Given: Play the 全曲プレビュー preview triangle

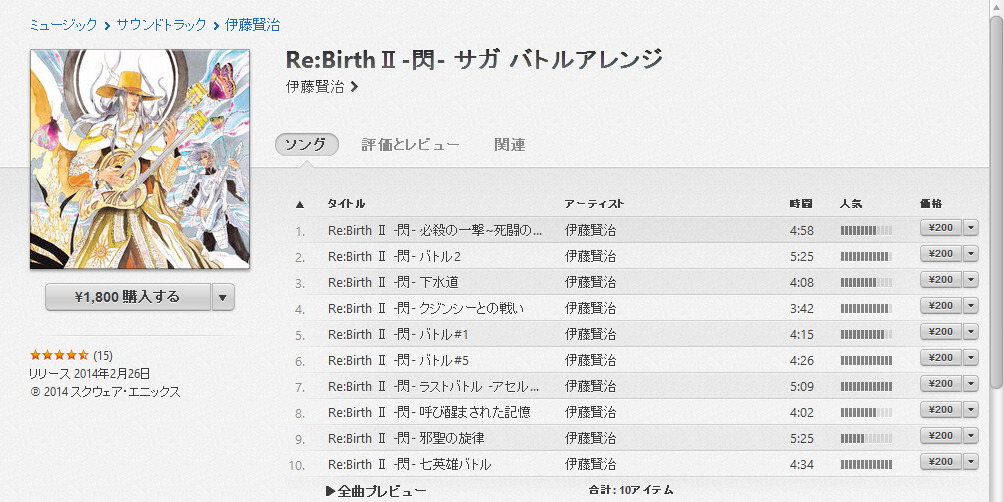Looking at the screenshot, I should pos(331,491).
